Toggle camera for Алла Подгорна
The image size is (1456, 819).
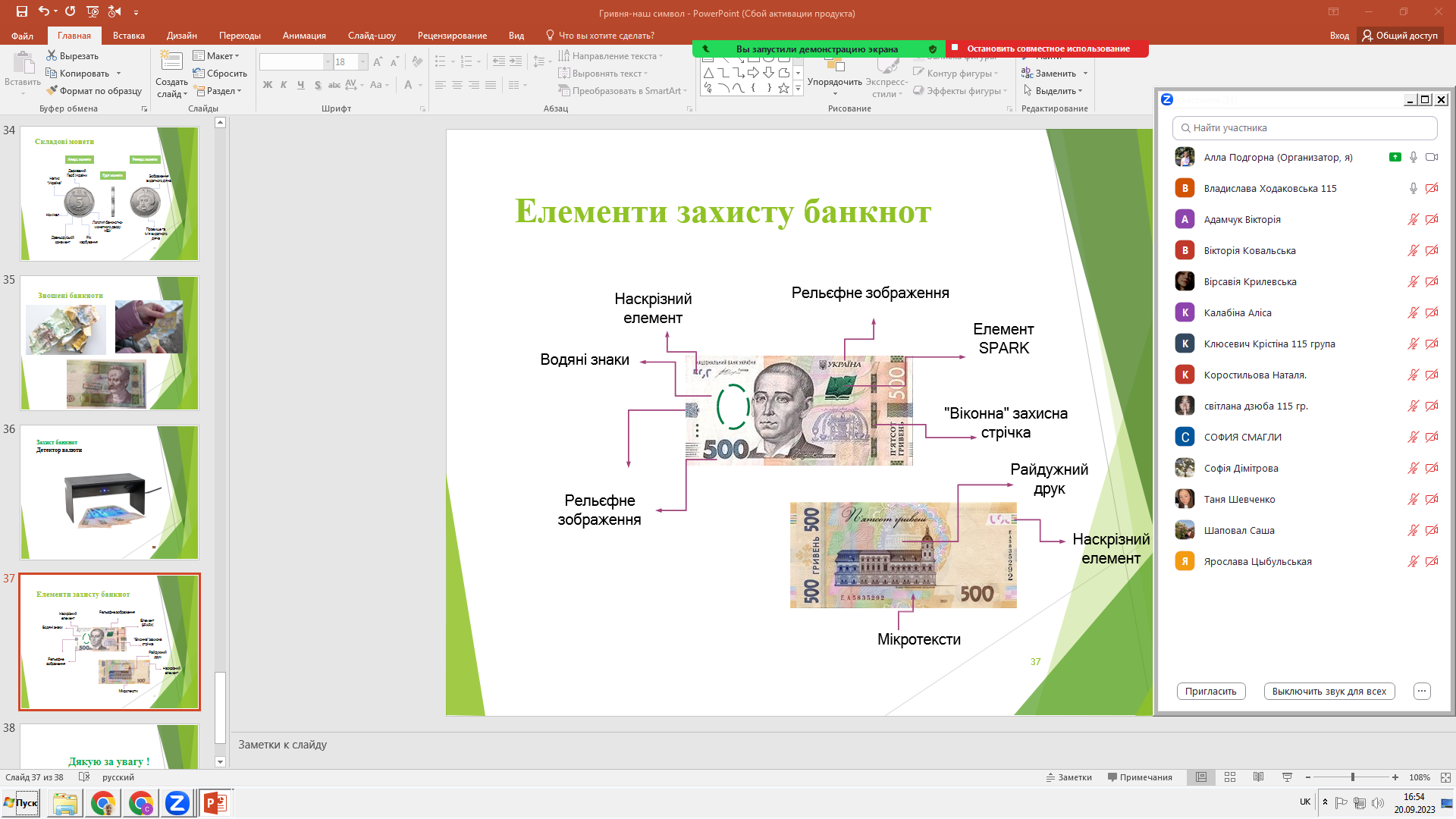(x=1432, y=157)
